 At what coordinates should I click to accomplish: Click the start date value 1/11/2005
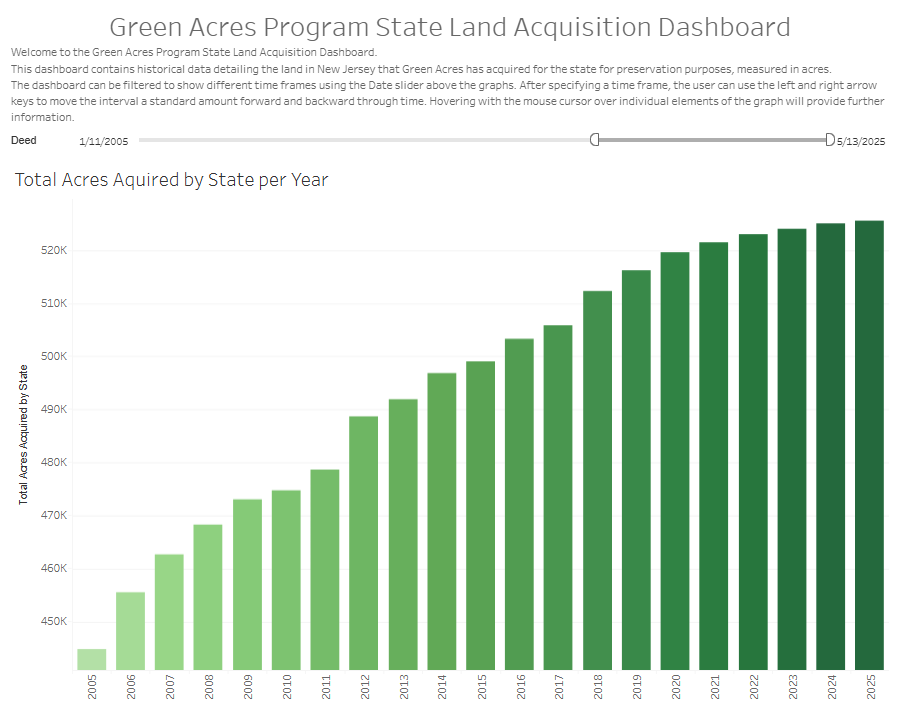click(104, 141)
